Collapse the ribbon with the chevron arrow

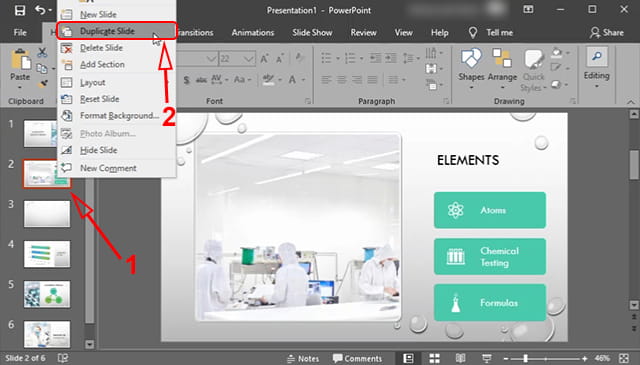[x=631, y=102]
